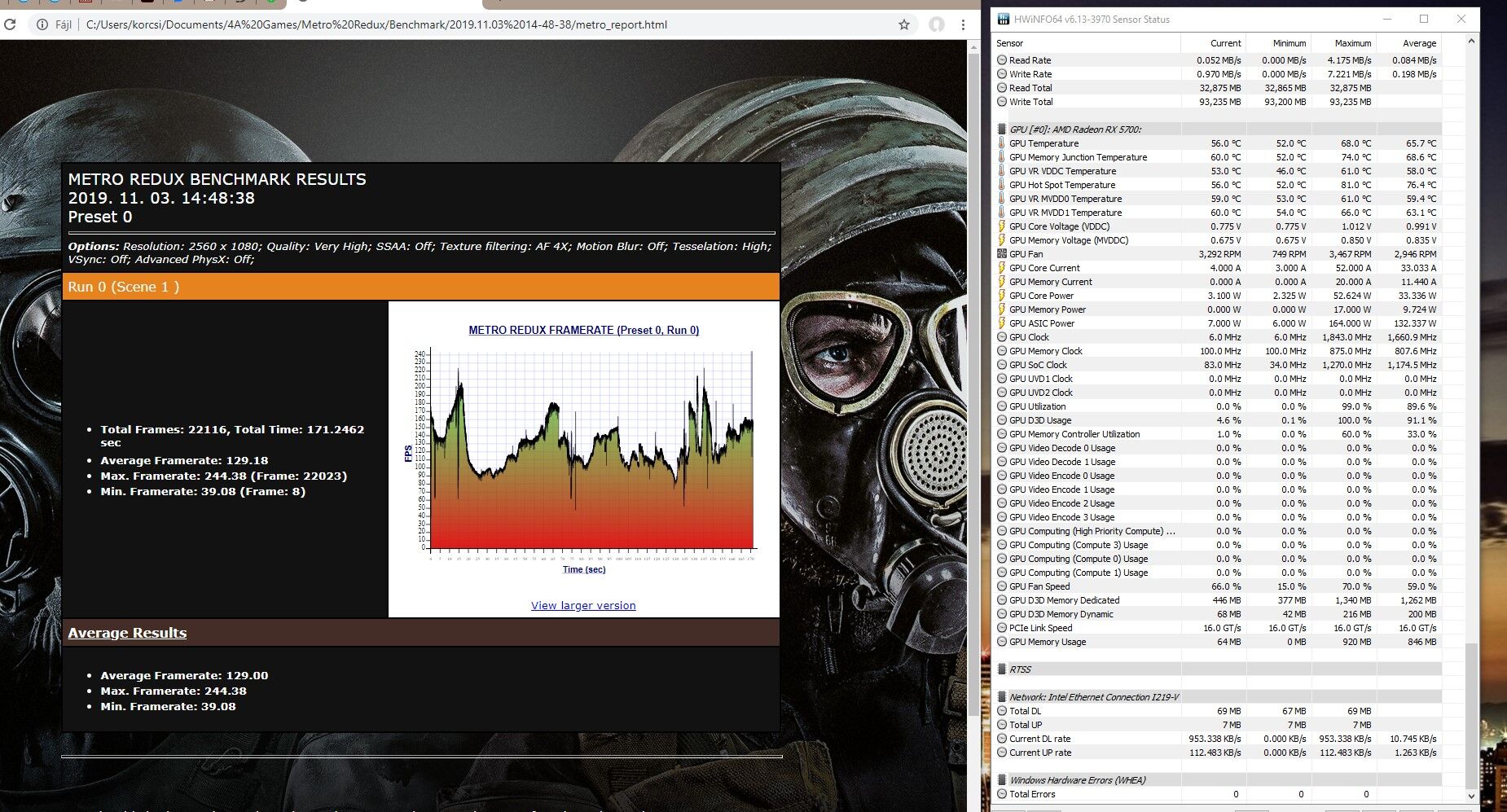This screenshot has width=1507, height=812.
Task: Click the Maximum column header in HWiNFO
Action: (x=1343, y=43)
